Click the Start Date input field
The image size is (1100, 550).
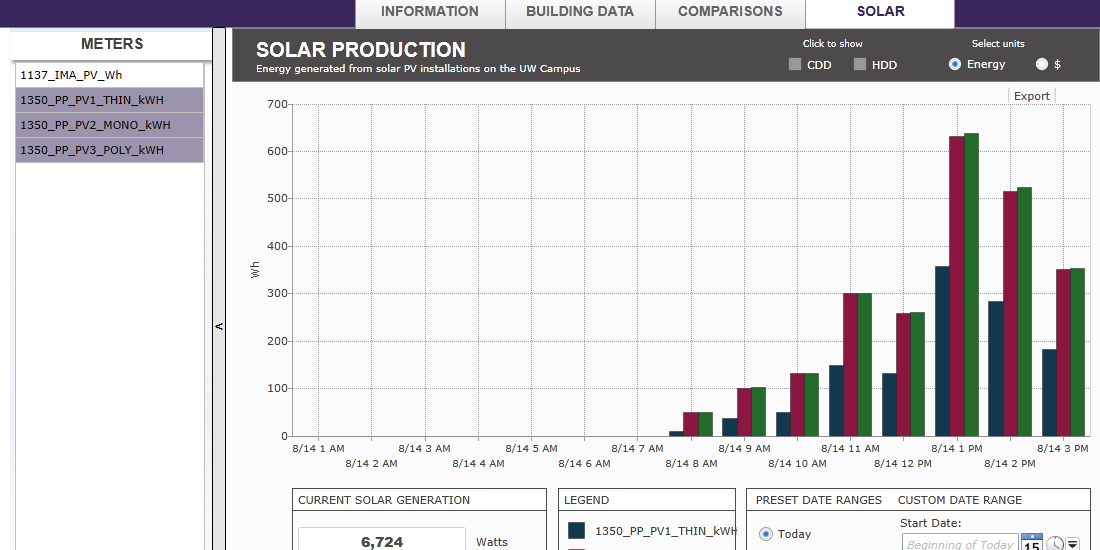(959, 544)
